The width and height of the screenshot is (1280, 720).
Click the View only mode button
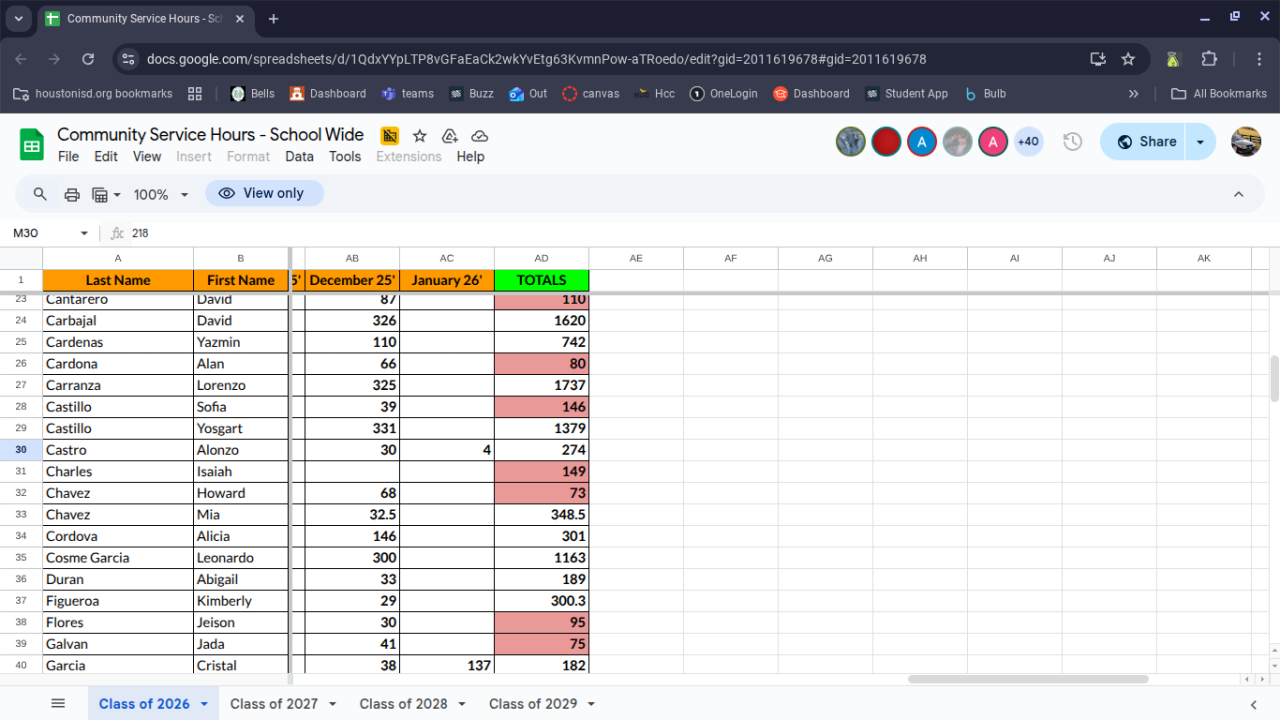(x=264, y=193)
